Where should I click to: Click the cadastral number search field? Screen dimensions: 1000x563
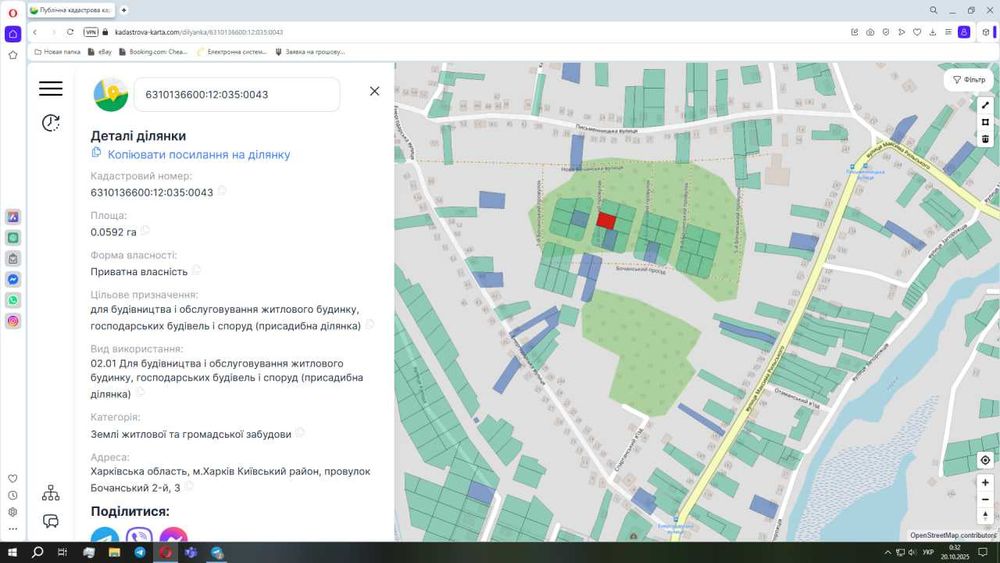pyautogui.click(x=236, y=95)
